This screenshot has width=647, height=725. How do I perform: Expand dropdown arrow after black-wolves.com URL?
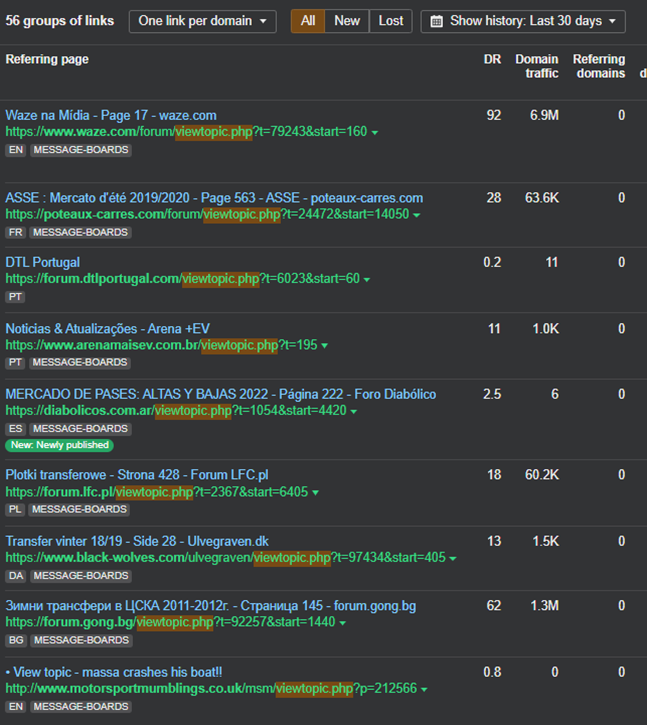pos(453,559)
